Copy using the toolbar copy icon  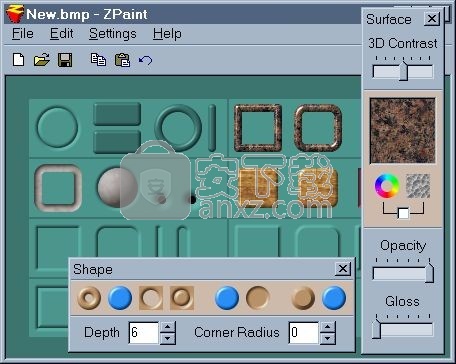[98, 60]
